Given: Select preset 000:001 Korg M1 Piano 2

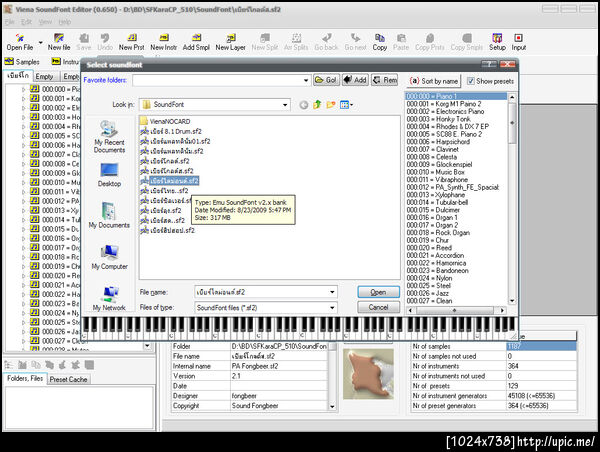Looking at the screenshot, I should pos(444,104).
